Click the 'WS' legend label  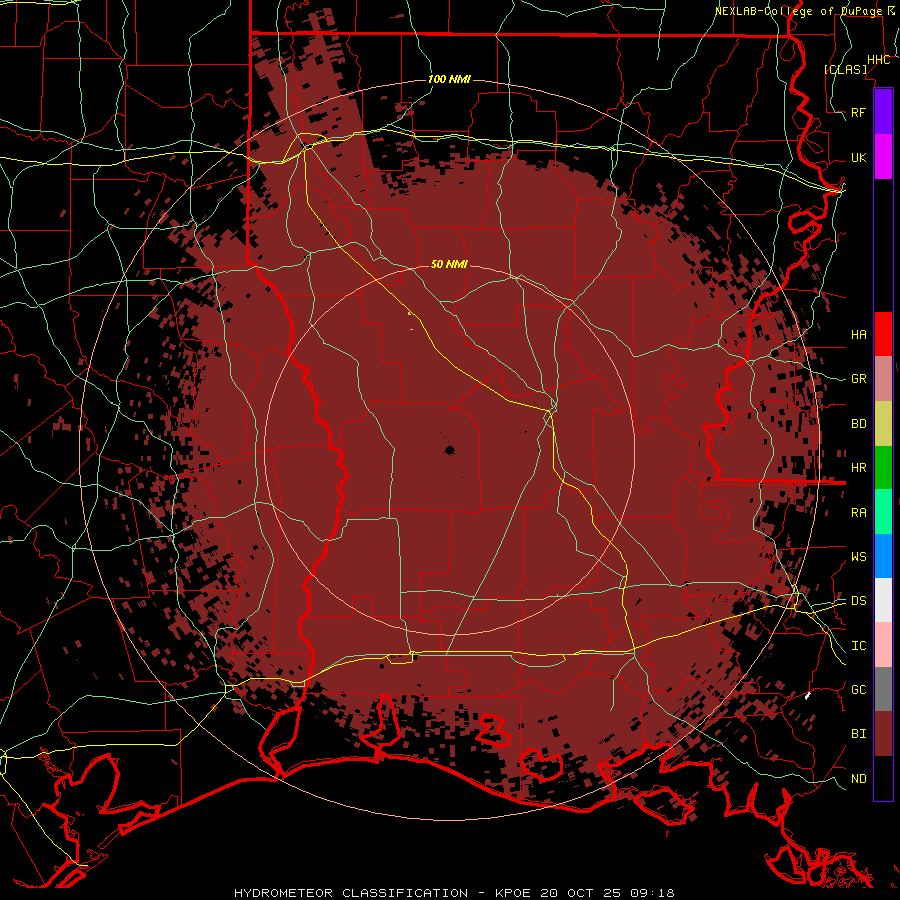pos(858,556)
